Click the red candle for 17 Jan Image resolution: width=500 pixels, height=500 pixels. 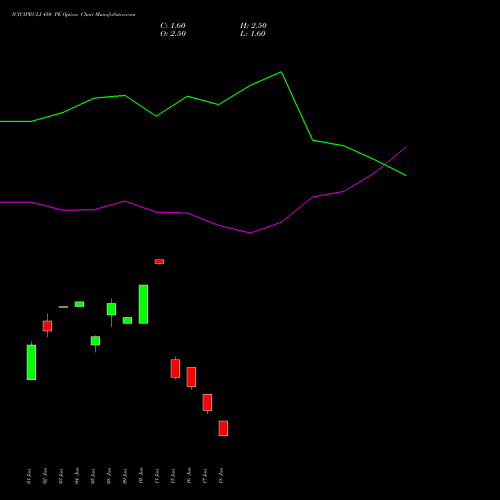(x=207, y=402)
